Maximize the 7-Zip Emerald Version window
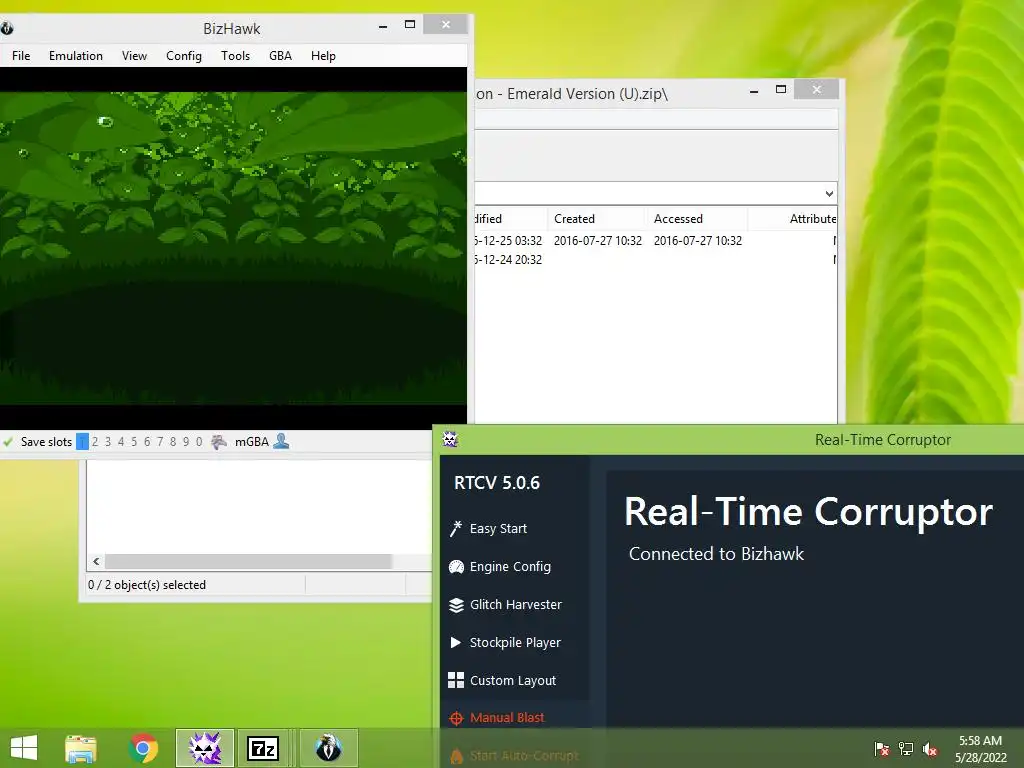Screen dimensions: 1024x768 click(780, 89)
